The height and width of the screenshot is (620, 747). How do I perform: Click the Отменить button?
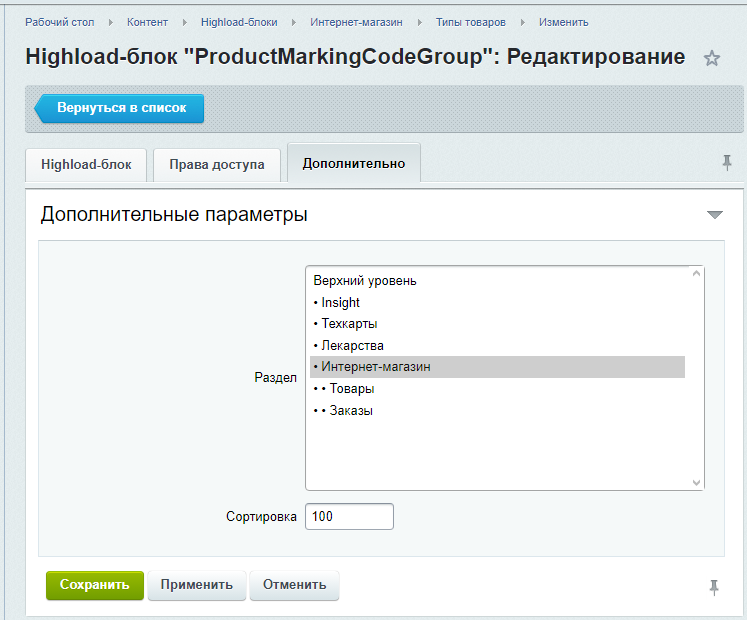click(294, 585)
